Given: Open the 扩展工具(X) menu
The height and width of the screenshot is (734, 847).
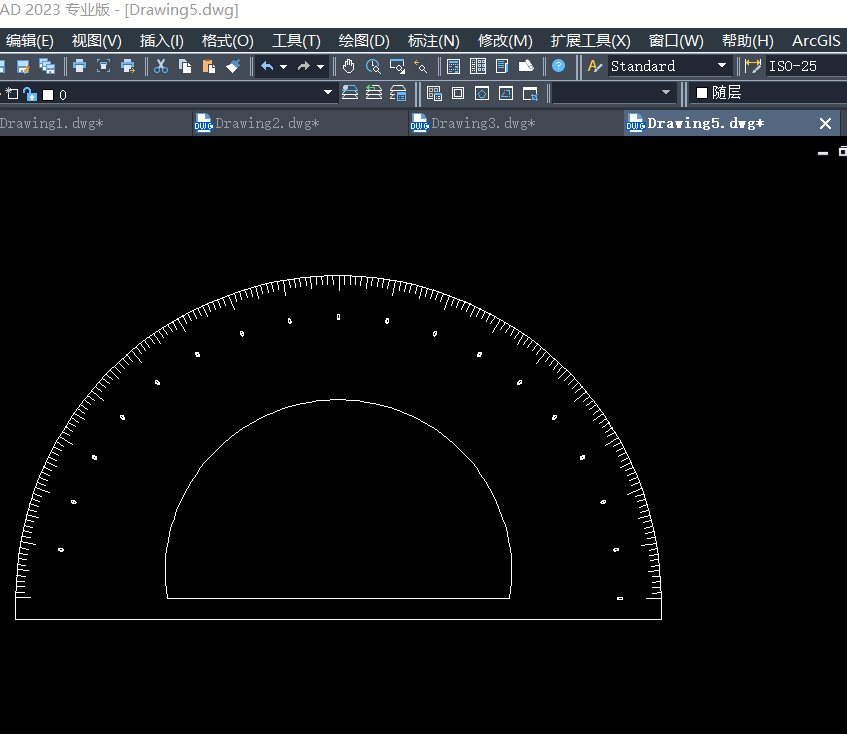Looking at the screenshot, I should pos(590,41).
